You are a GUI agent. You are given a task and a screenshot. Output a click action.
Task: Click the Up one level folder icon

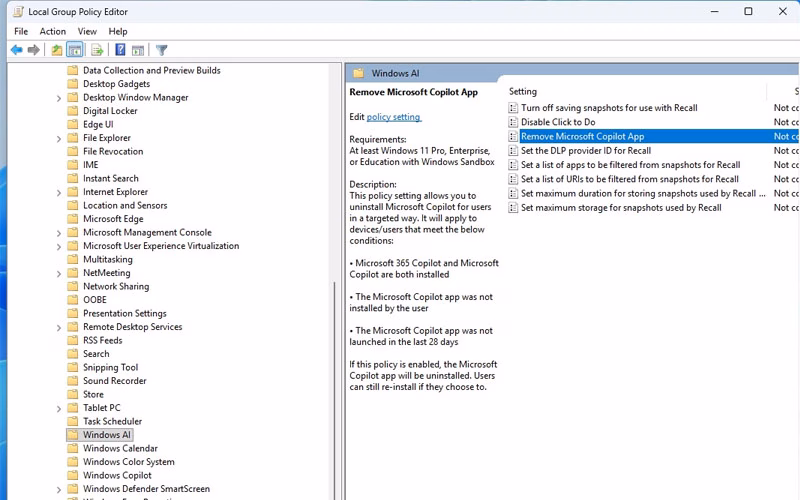tap(57, 50)
